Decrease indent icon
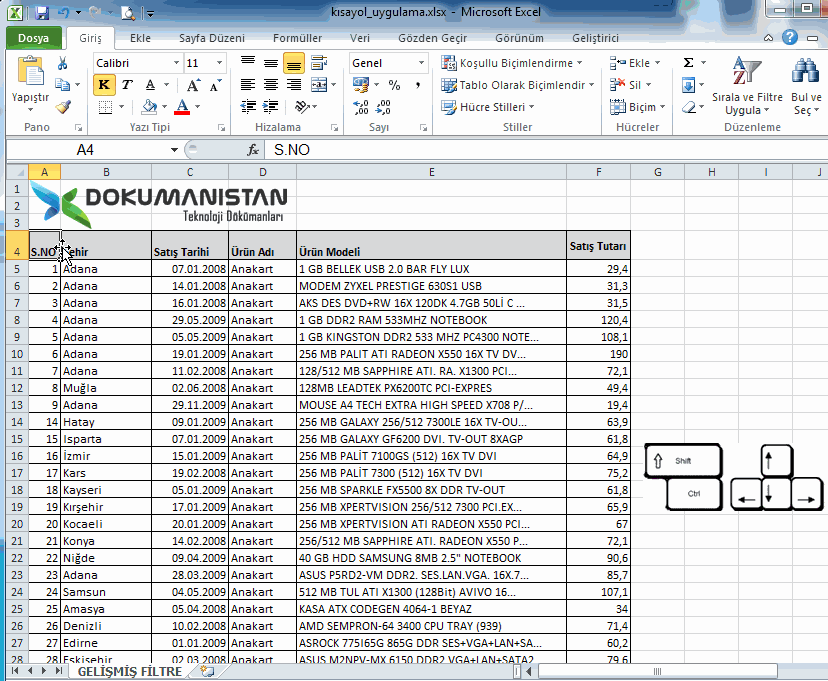 pyautogui.click(x=248, y=107)
